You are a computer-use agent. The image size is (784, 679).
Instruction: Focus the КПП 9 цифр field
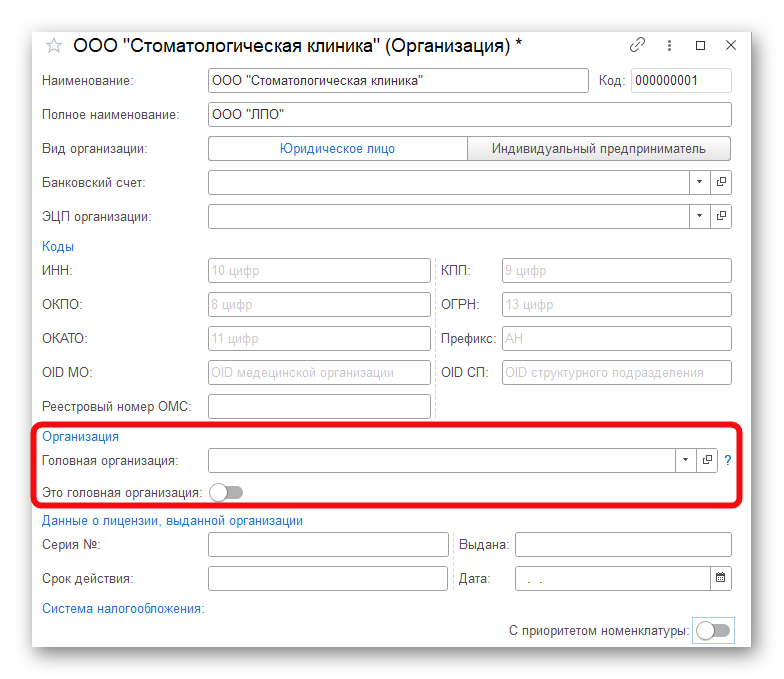[616, 270]
